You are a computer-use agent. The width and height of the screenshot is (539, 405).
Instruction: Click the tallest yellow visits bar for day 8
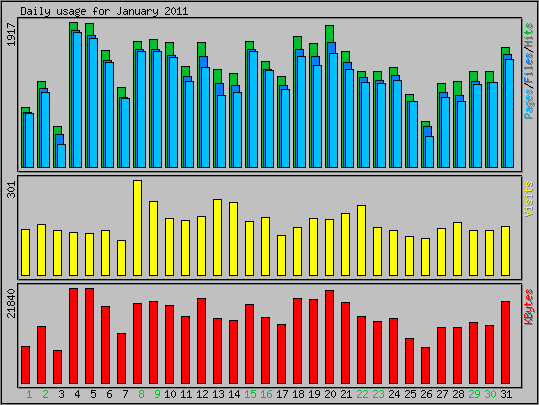[138, 228]
